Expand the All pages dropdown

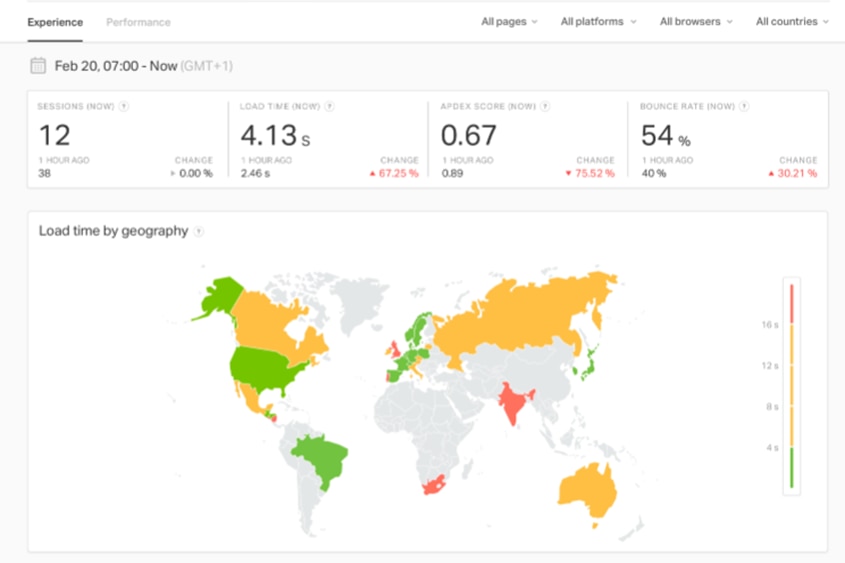[509, 22]
